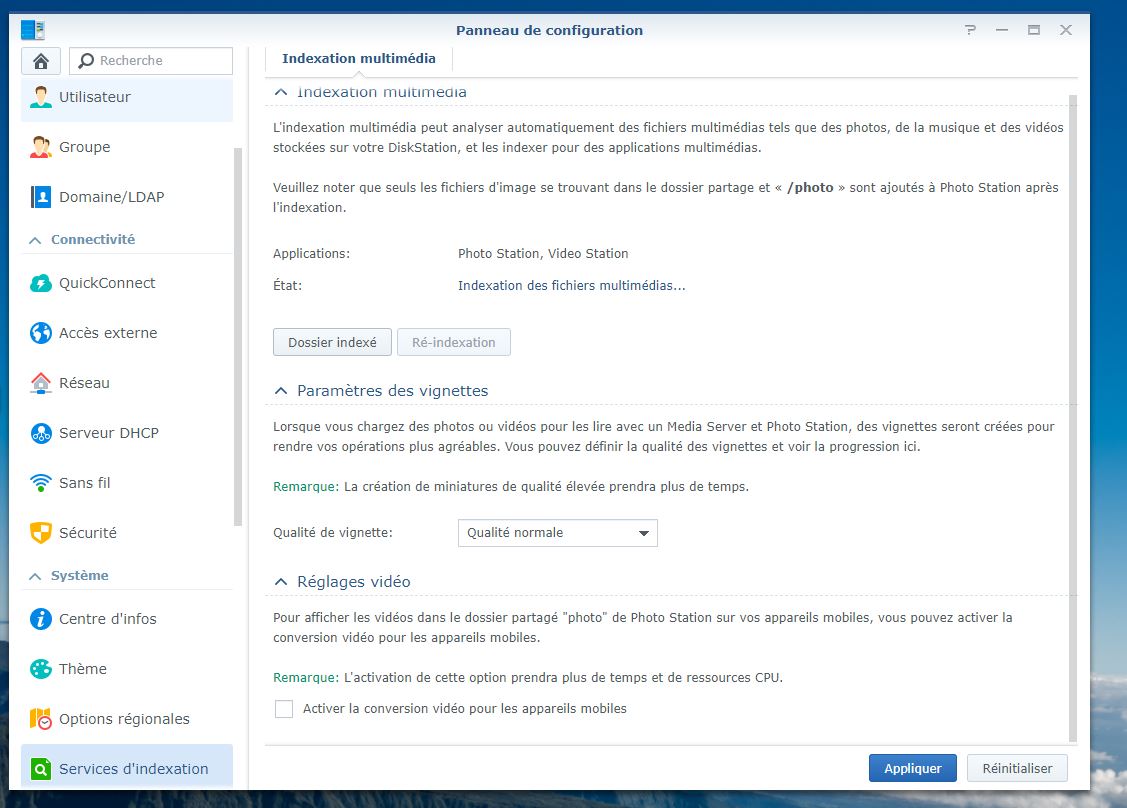
Task: Select Accès externe label
Action: [x=108, y=333]
